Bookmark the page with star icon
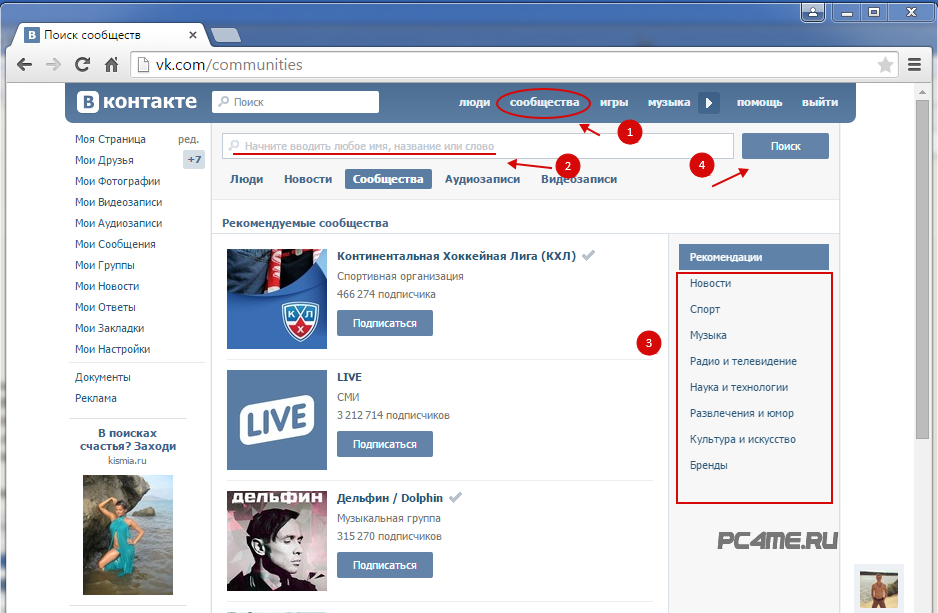 tap(885, 65)
